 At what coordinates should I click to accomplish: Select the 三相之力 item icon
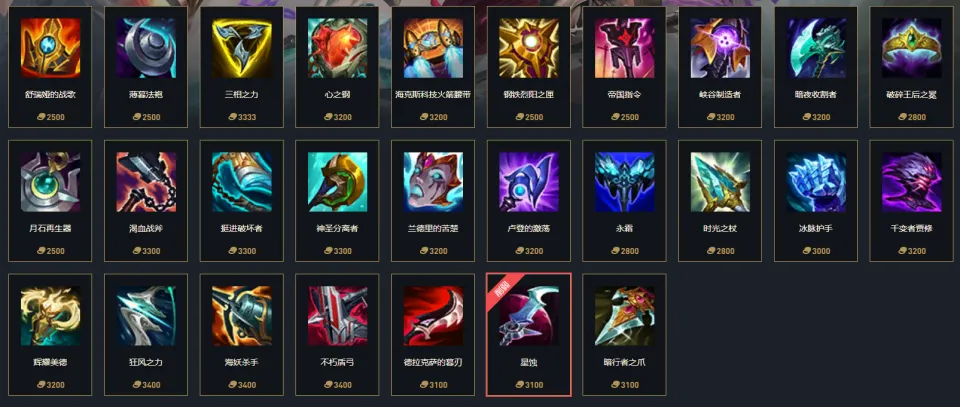[x=242, y=48]
